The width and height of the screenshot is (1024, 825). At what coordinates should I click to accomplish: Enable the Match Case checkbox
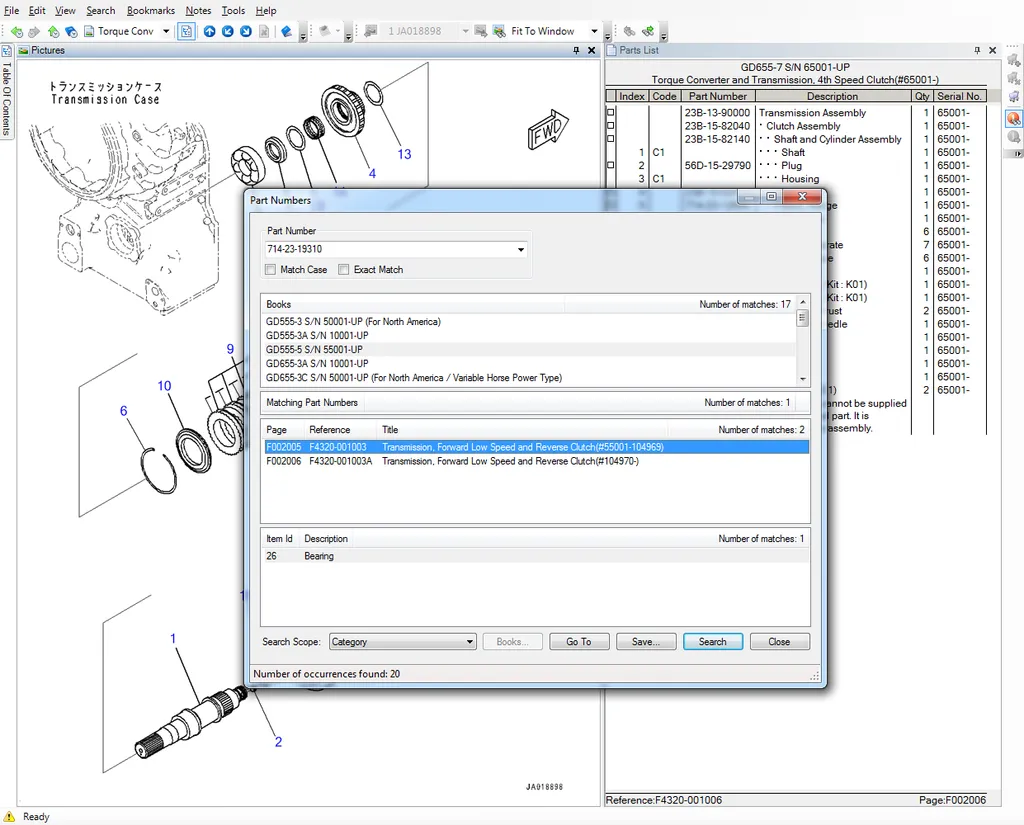click(x=270, y=270)
